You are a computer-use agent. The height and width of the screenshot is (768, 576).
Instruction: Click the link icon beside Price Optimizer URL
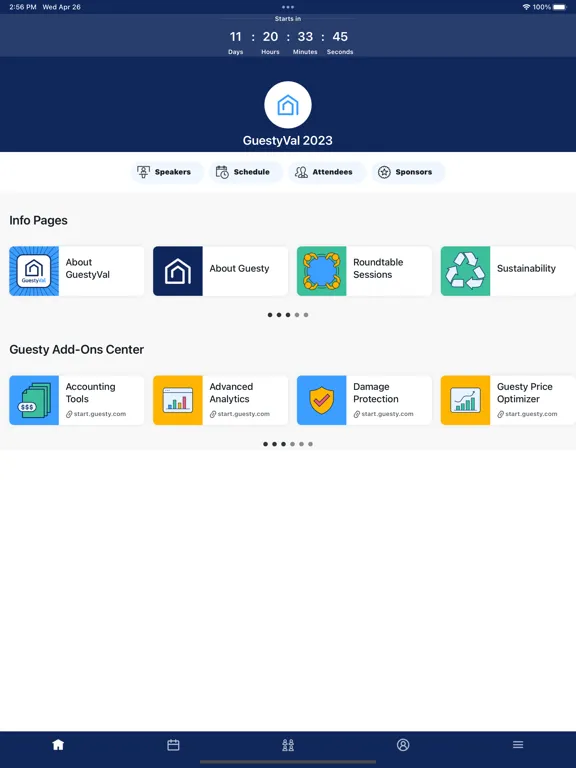(x=501, y=414)
